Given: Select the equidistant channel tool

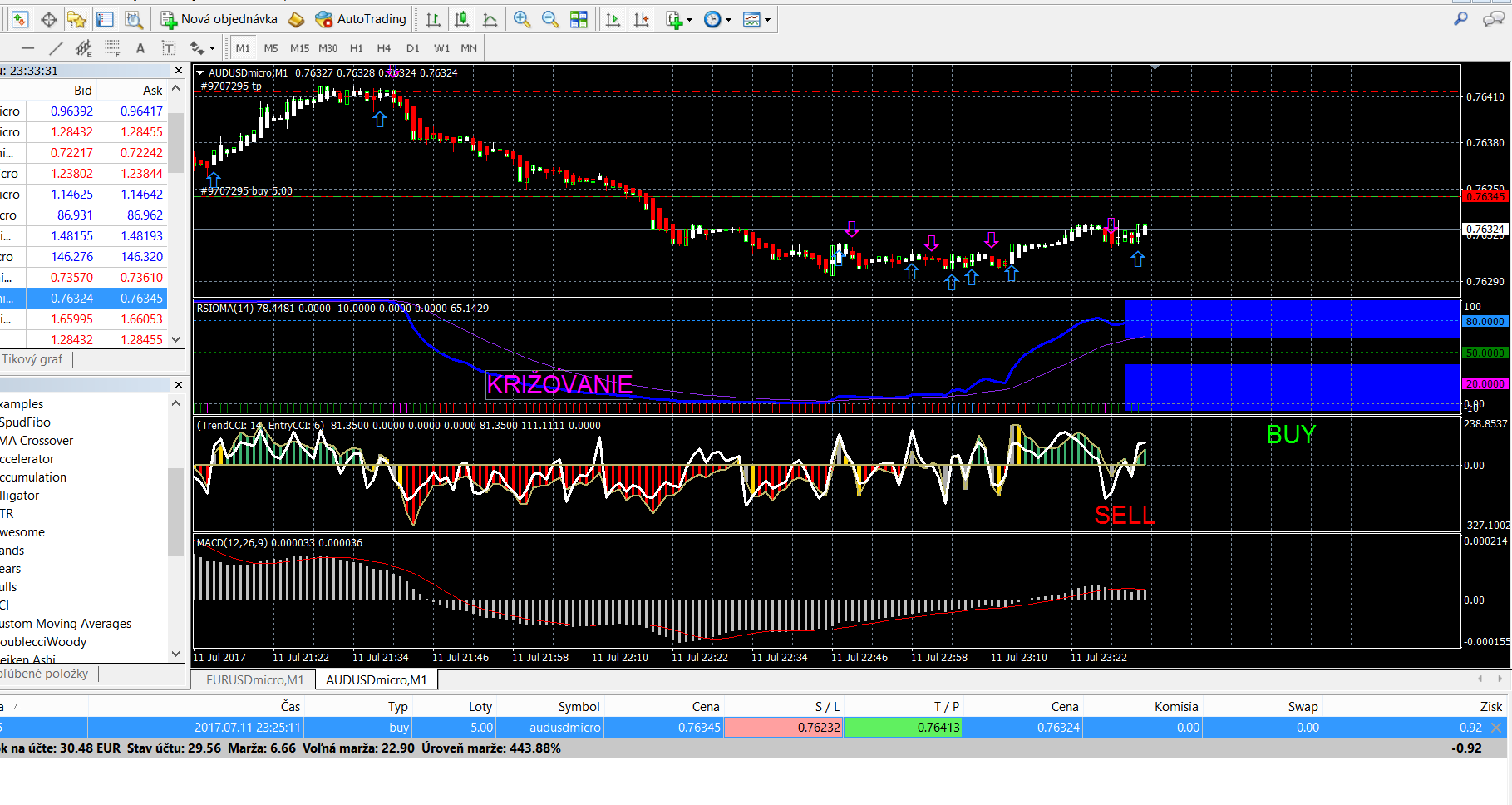Looking at the screenshot, I should [x=83, y=48].
